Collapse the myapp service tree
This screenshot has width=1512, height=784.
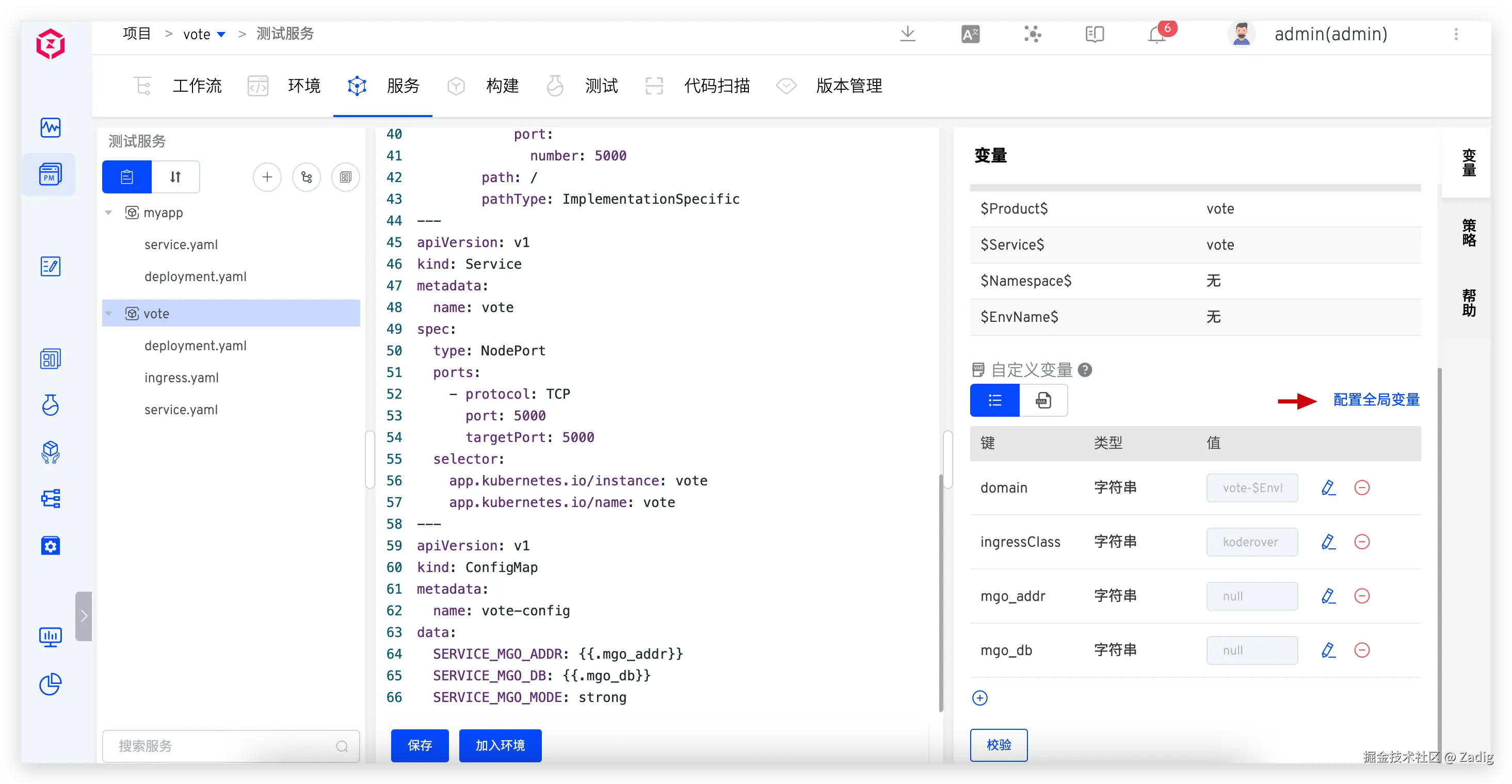[x=108, y=213]
